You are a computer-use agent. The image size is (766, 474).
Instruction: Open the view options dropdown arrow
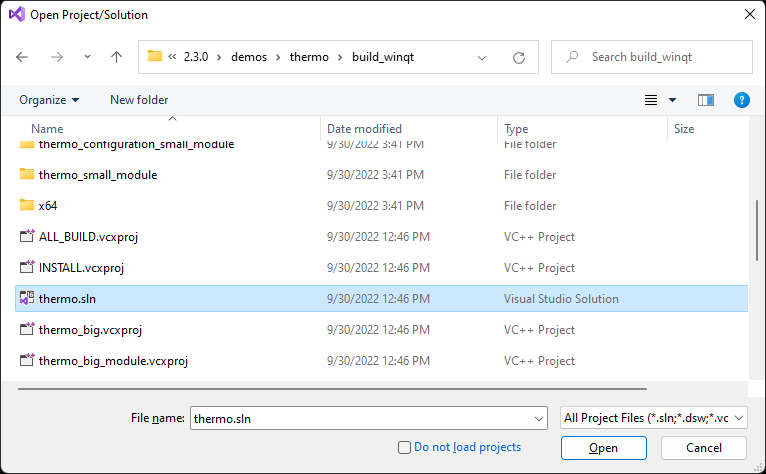[x=672, y=100]
